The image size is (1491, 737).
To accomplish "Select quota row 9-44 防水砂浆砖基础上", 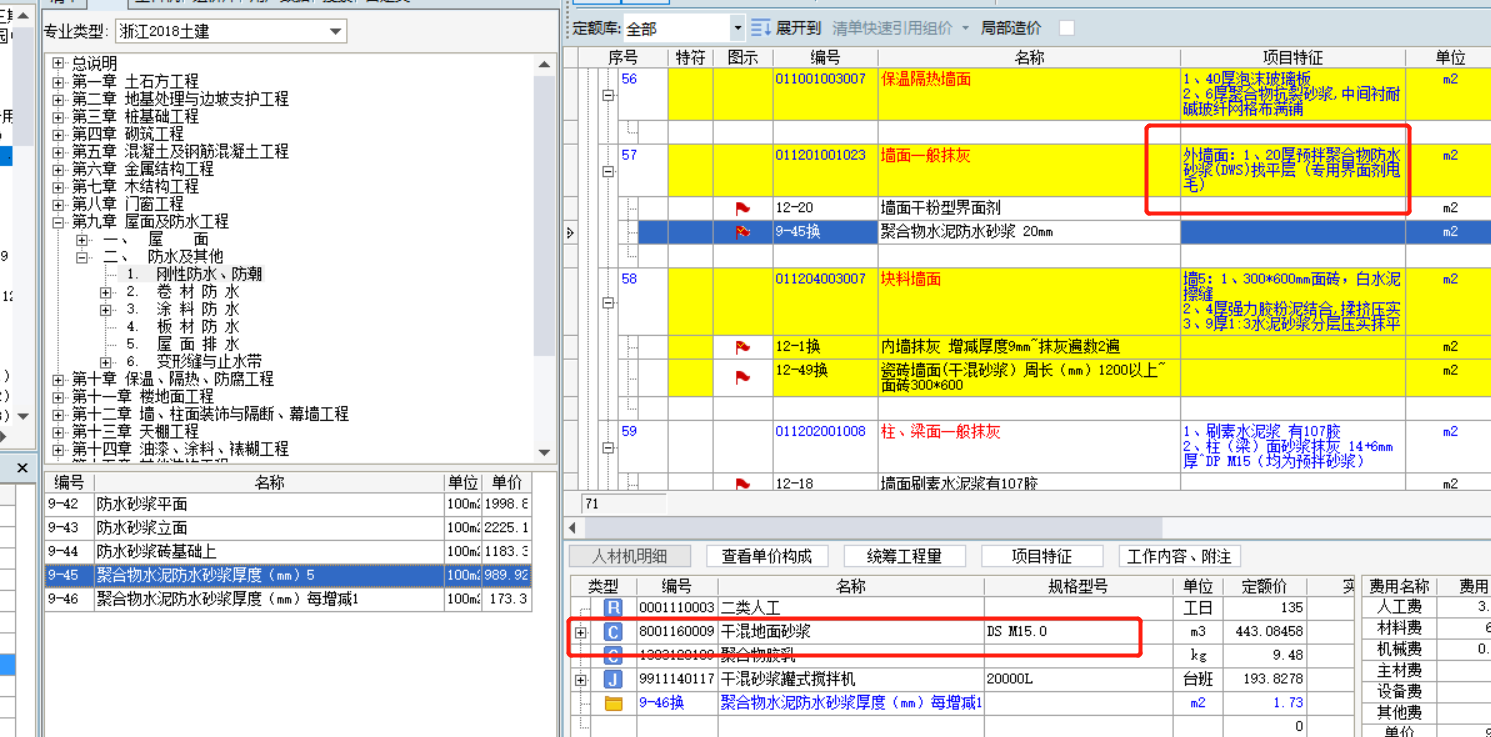I will coord(288,552).
